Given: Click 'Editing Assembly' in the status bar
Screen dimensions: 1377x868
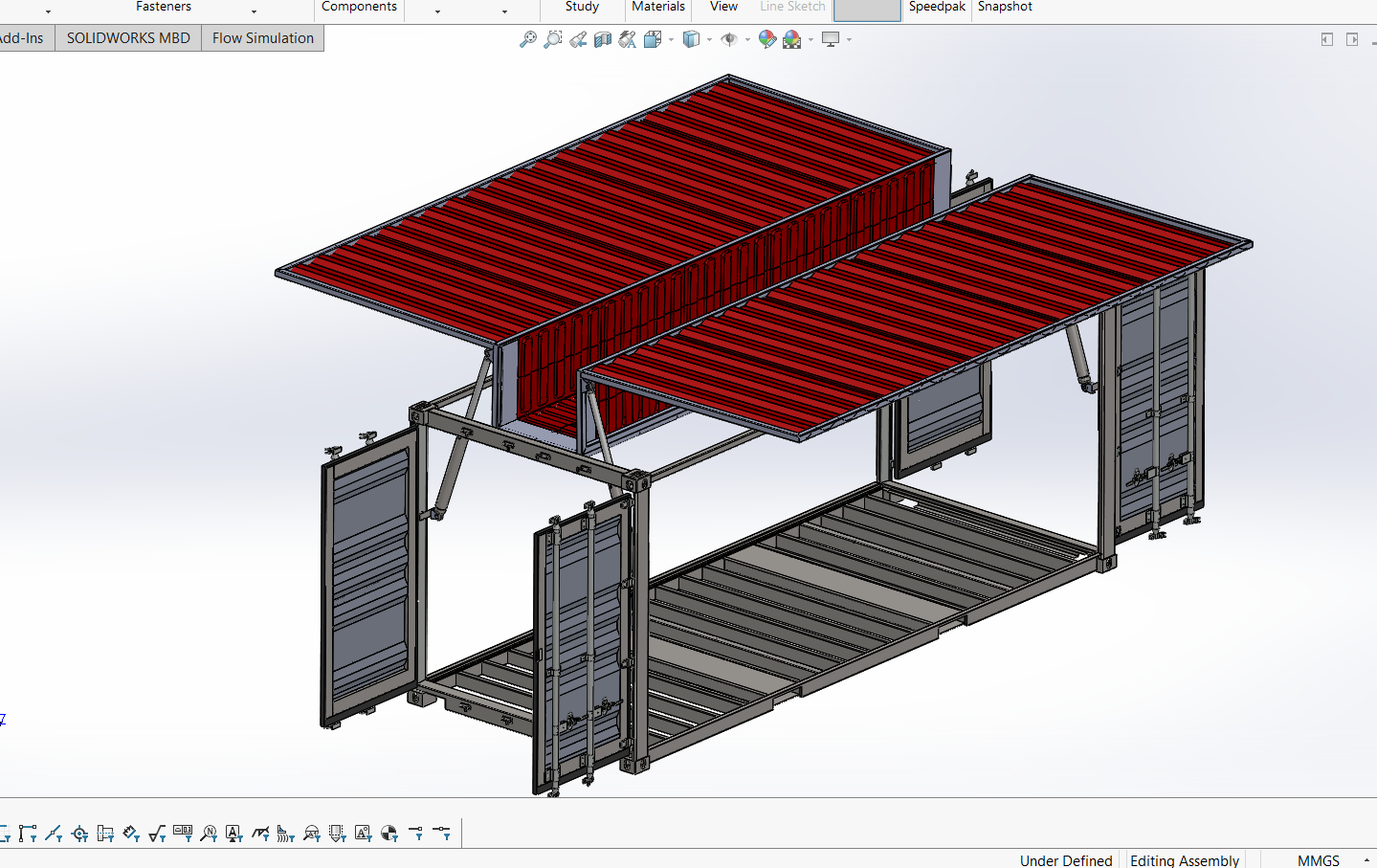Looking at the screenshot, I should (1185, 860).
